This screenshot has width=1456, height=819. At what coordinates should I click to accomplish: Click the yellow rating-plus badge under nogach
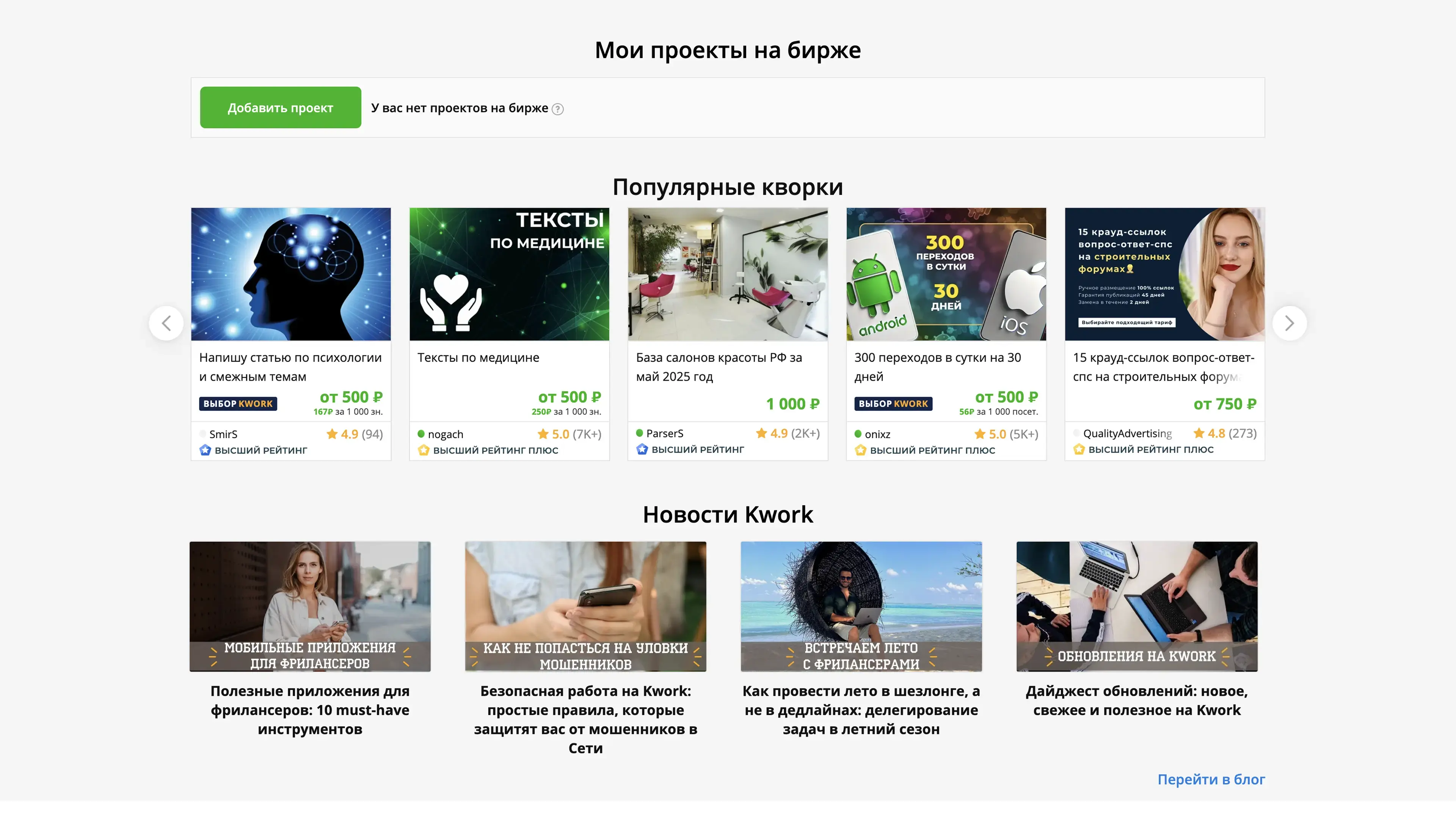(424, 450)
